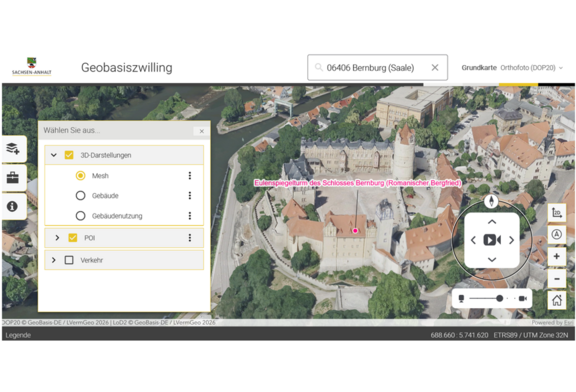Expand the POI group

coord(57,238)
